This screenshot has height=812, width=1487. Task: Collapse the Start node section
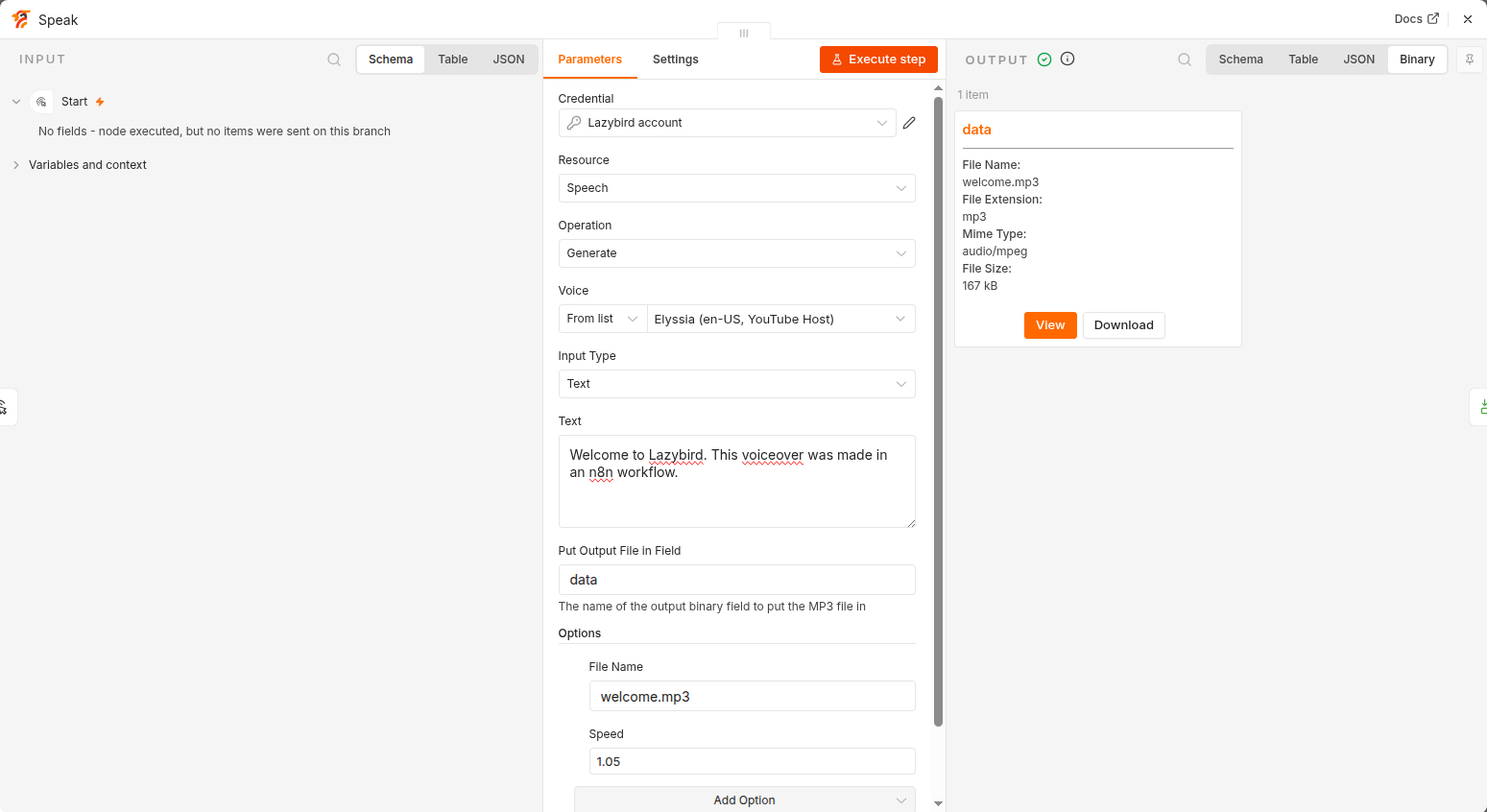(x=16, y=102)
